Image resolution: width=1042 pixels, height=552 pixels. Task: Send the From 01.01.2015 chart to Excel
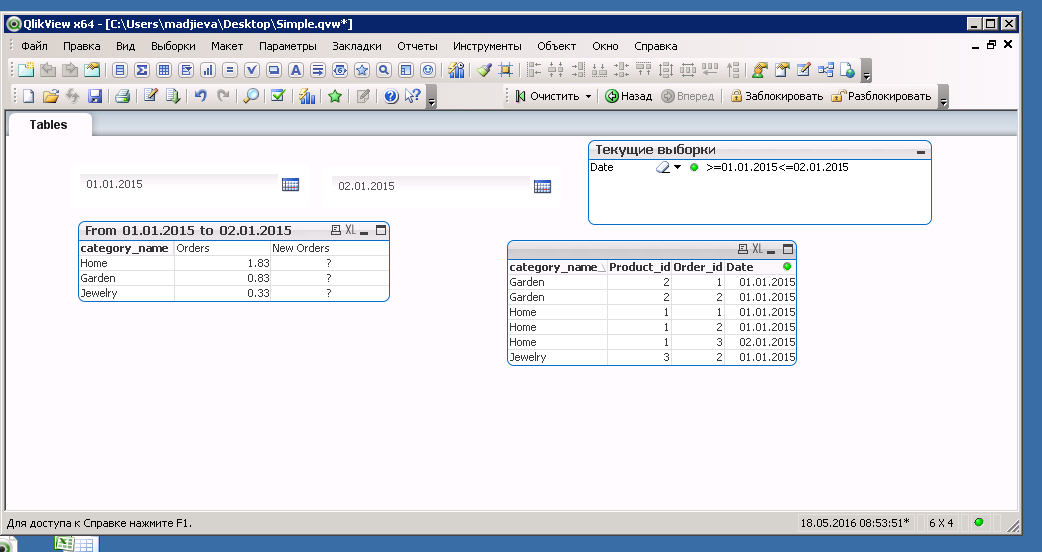pos(350,230)
